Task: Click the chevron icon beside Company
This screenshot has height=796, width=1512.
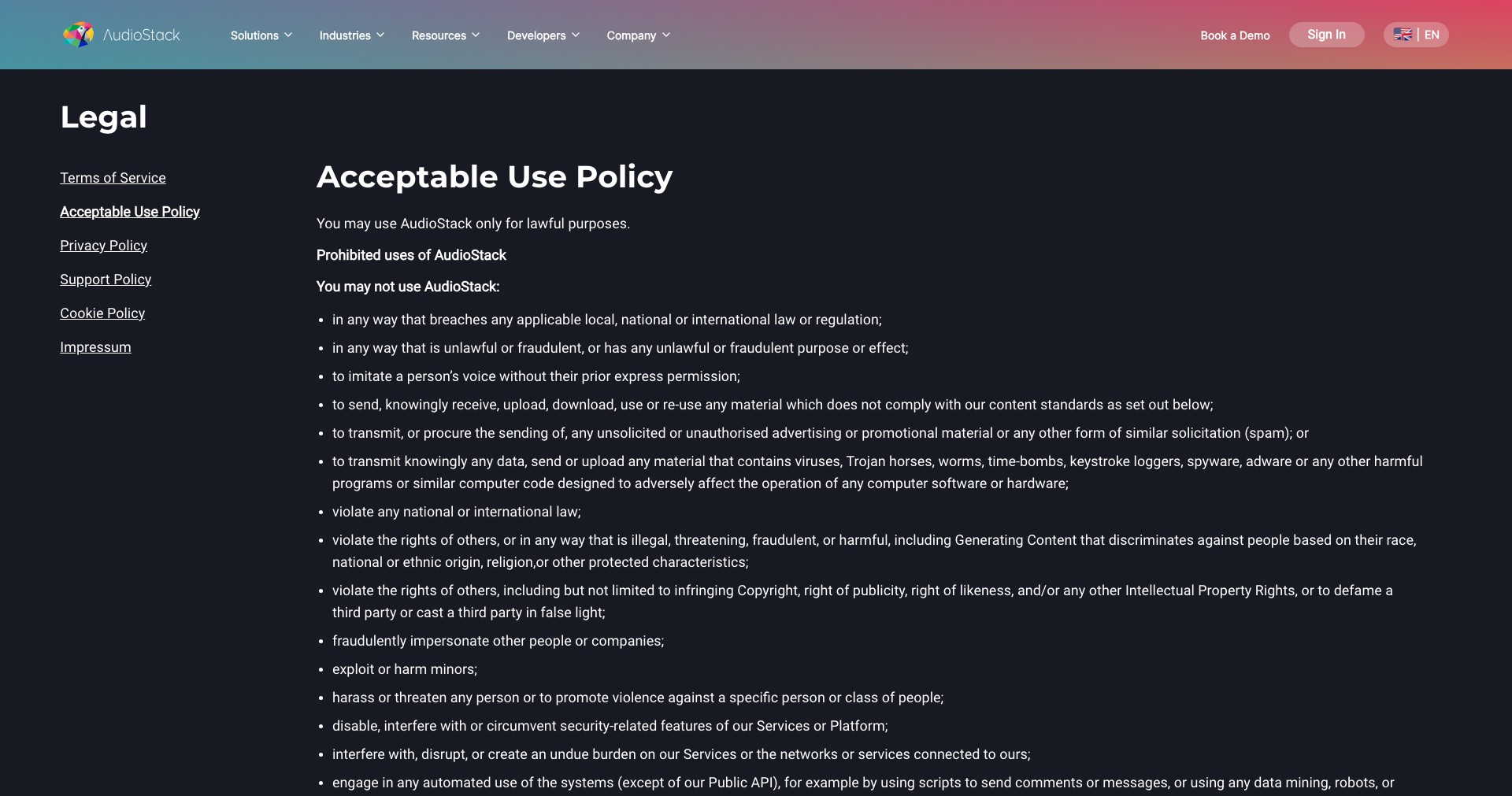Action: pyautogui.click(x=666, y=35)
